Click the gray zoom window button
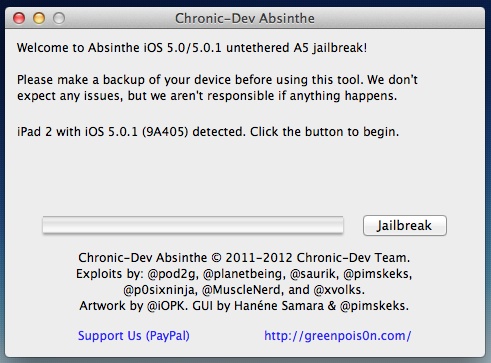Viewport: 491px width, 363px height. (59, 18)
